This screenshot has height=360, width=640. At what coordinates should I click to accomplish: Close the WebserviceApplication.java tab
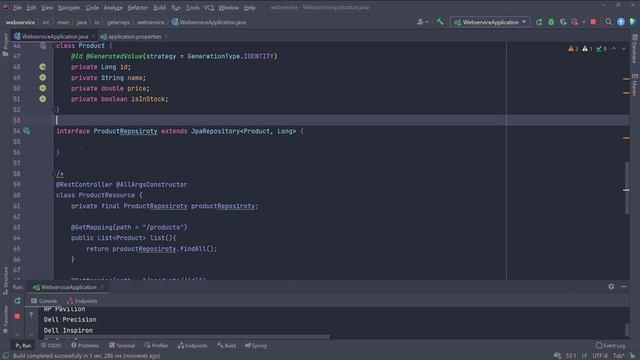[x=93, y=36]
